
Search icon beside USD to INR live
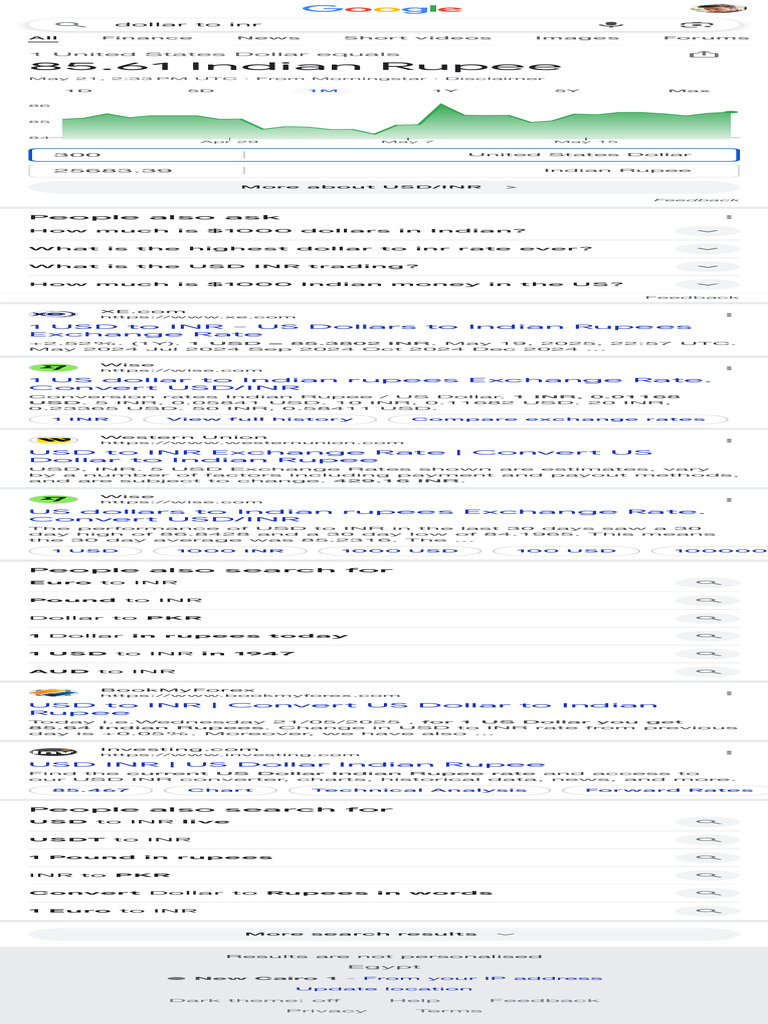(708, 822)
